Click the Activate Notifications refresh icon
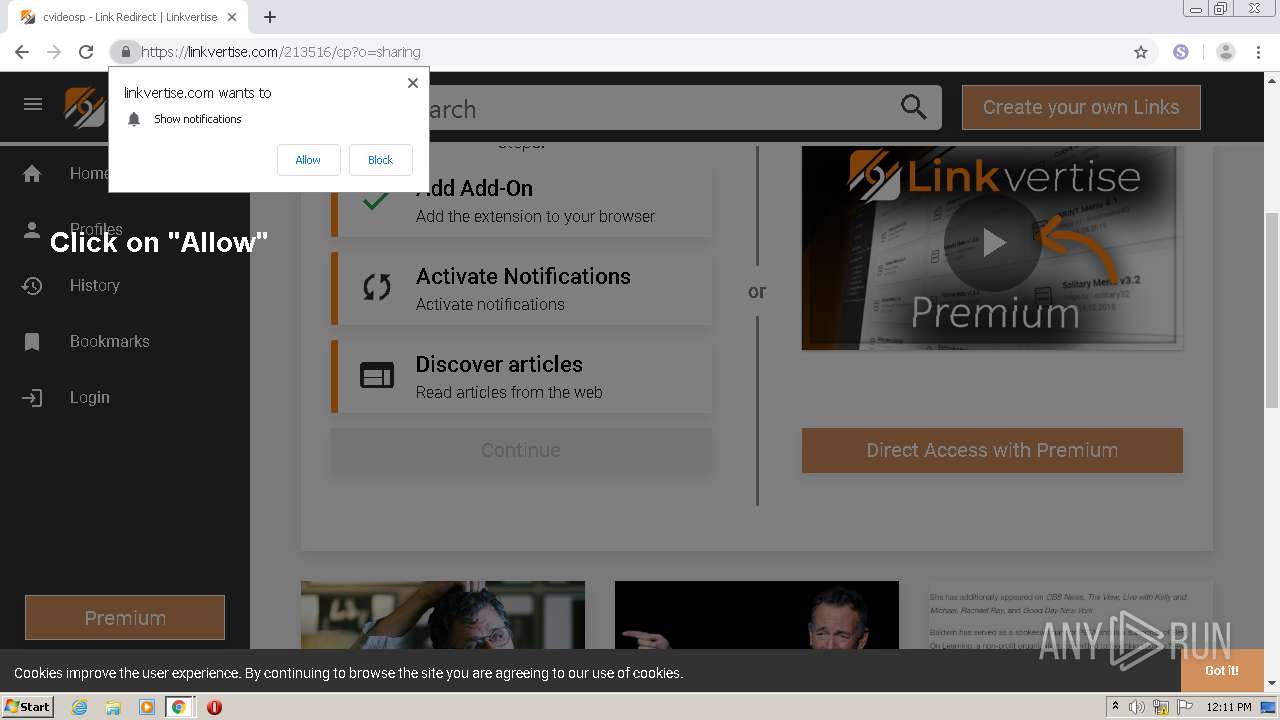The height and width of the screenshot is (720, 1280). click(x=377, y=288)
